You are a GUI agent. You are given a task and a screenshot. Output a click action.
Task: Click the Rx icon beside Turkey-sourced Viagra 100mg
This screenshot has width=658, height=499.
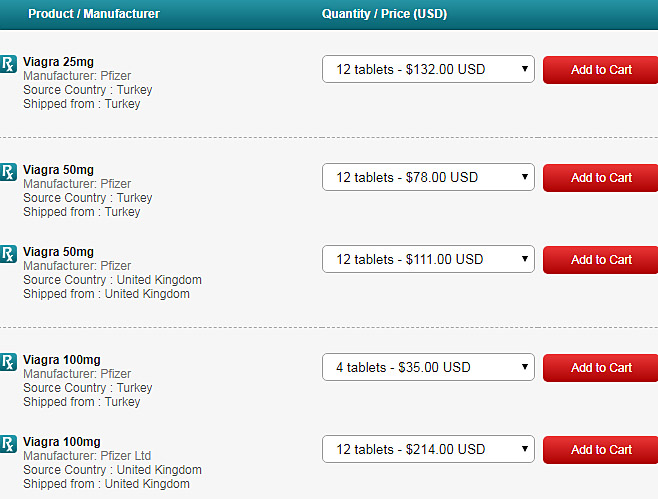(x=8, y=362)
